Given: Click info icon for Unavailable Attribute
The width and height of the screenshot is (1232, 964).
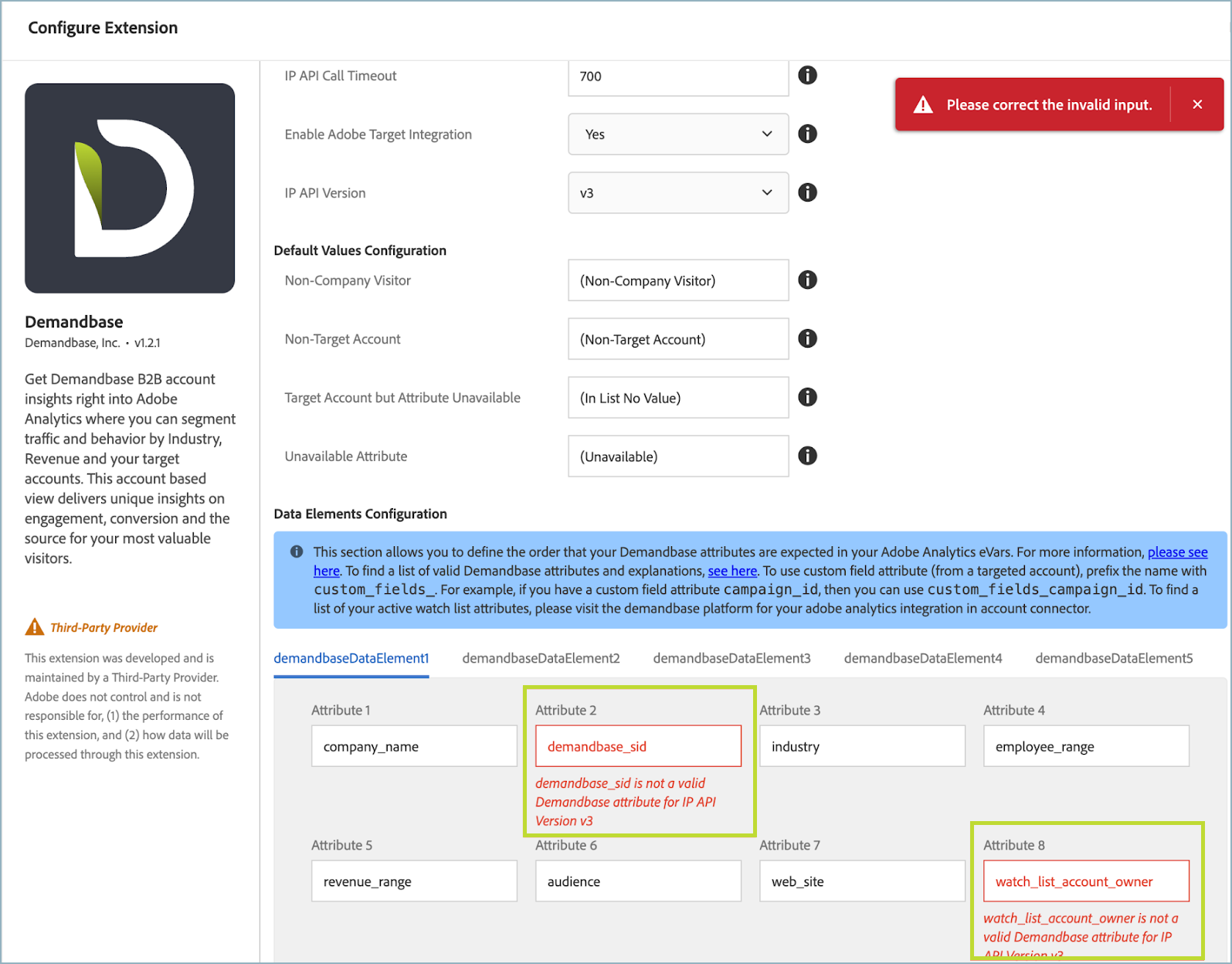Looking at the screenshot, I should tap(807, 456).
